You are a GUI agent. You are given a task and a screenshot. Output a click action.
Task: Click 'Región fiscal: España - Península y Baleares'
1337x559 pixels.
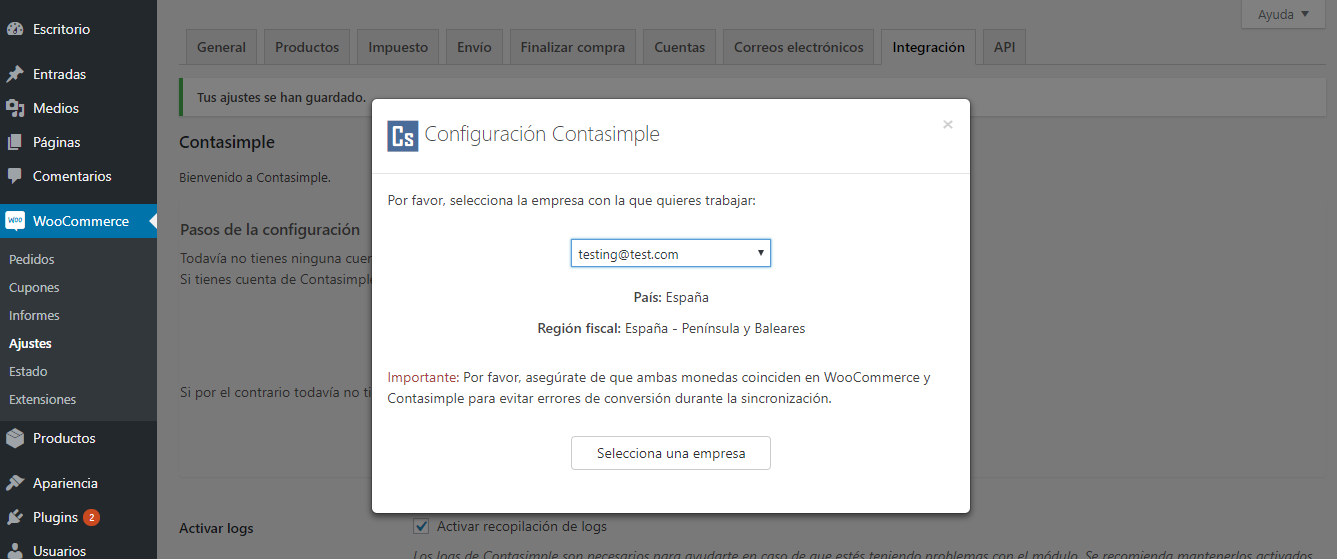(x=671, y=328)
